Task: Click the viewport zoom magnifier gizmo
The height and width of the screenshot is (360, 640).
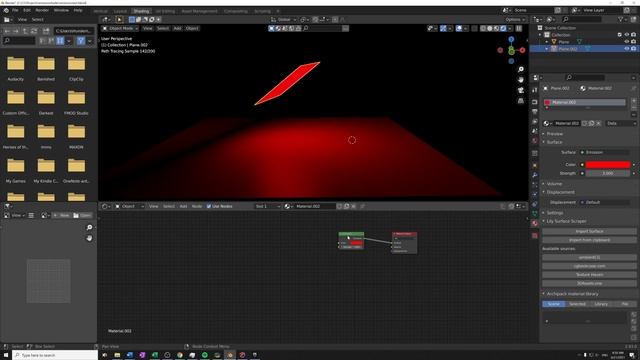Action: coord(520,69)
